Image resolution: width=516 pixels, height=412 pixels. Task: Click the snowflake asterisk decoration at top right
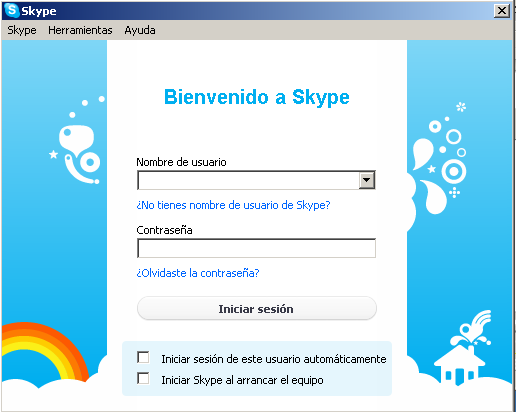click(x=461, y=107)
